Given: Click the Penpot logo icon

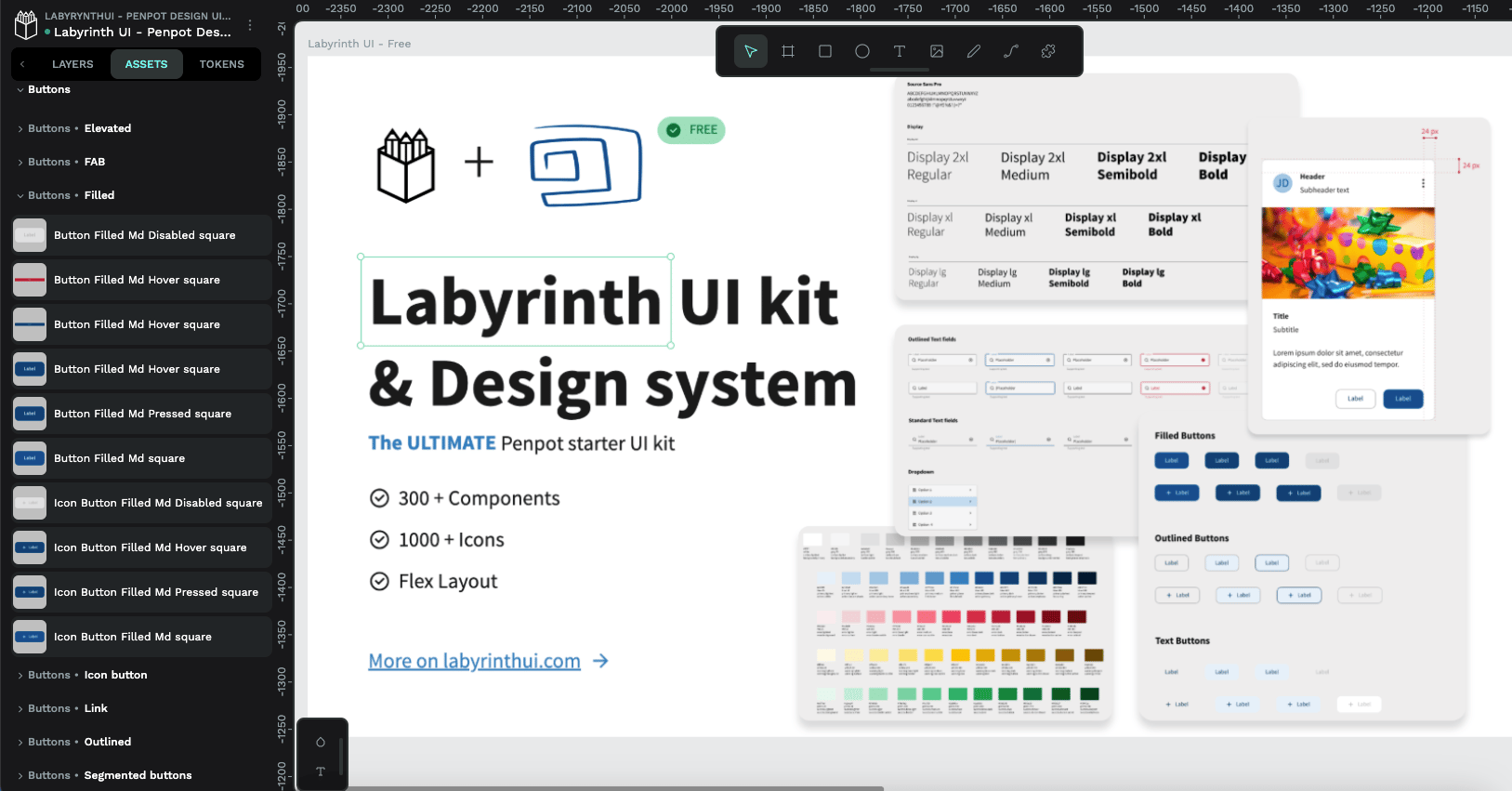Looking at the screenshot, I should 26,24.
